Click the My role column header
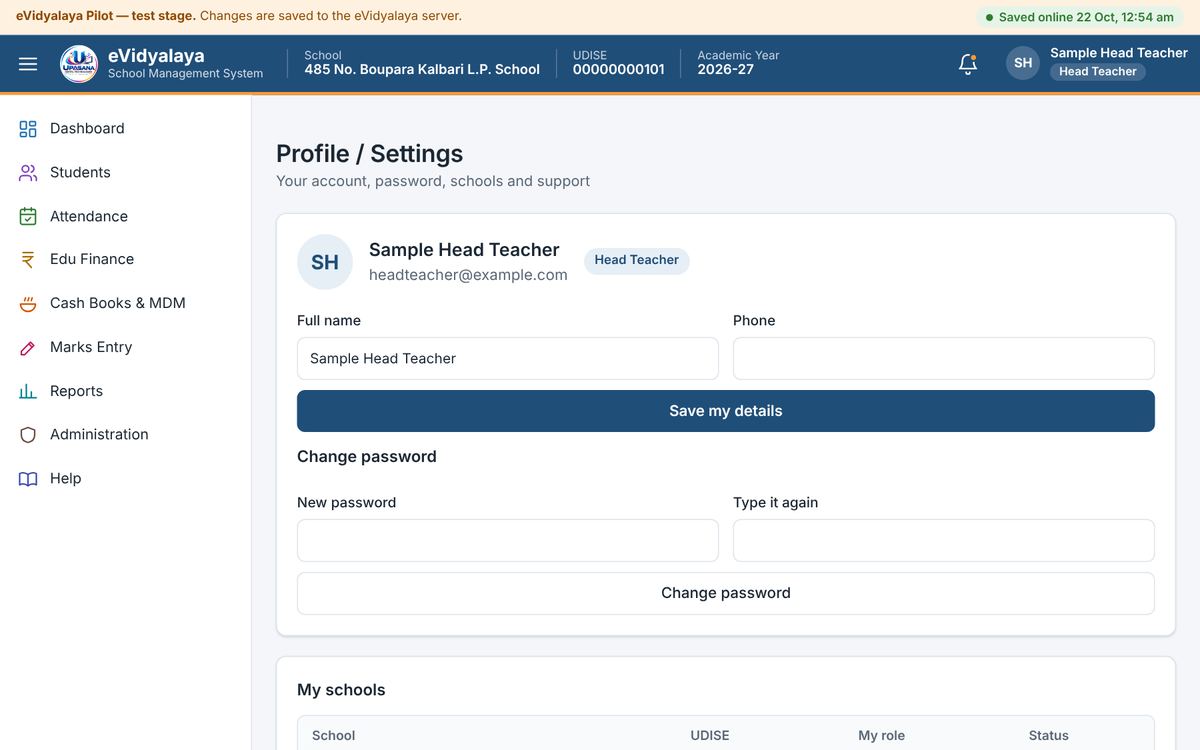 pyautogui.click(x=881, y=735)
